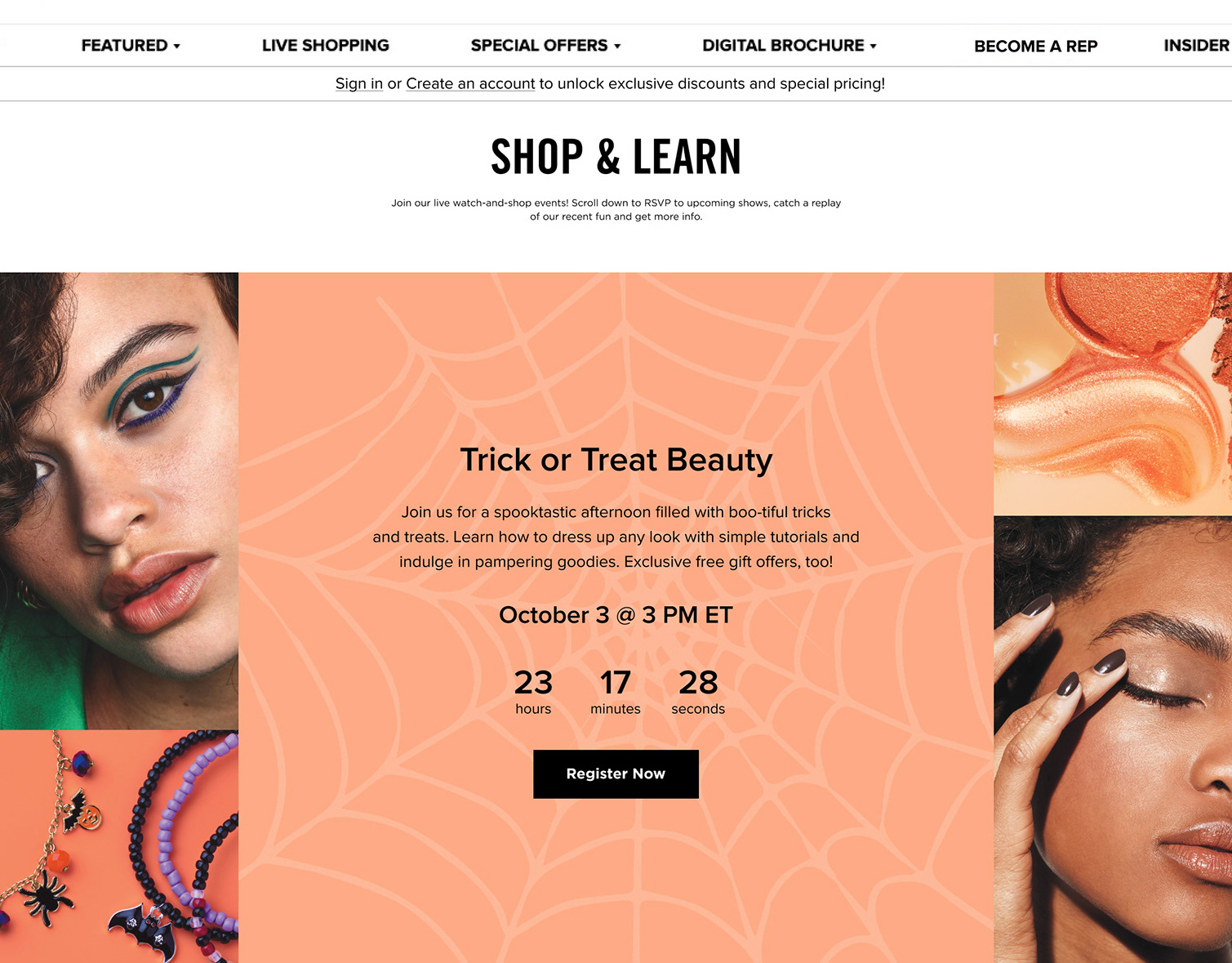Click the hours countdown number
Screen dimensions: 1232x963
(533, 683)
